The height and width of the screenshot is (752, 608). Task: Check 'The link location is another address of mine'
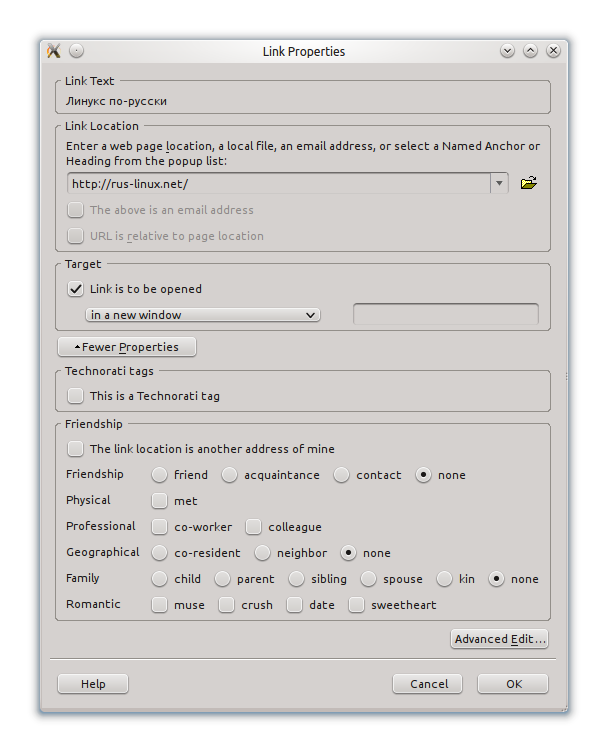pyautogui.click(x=76, y=449)
